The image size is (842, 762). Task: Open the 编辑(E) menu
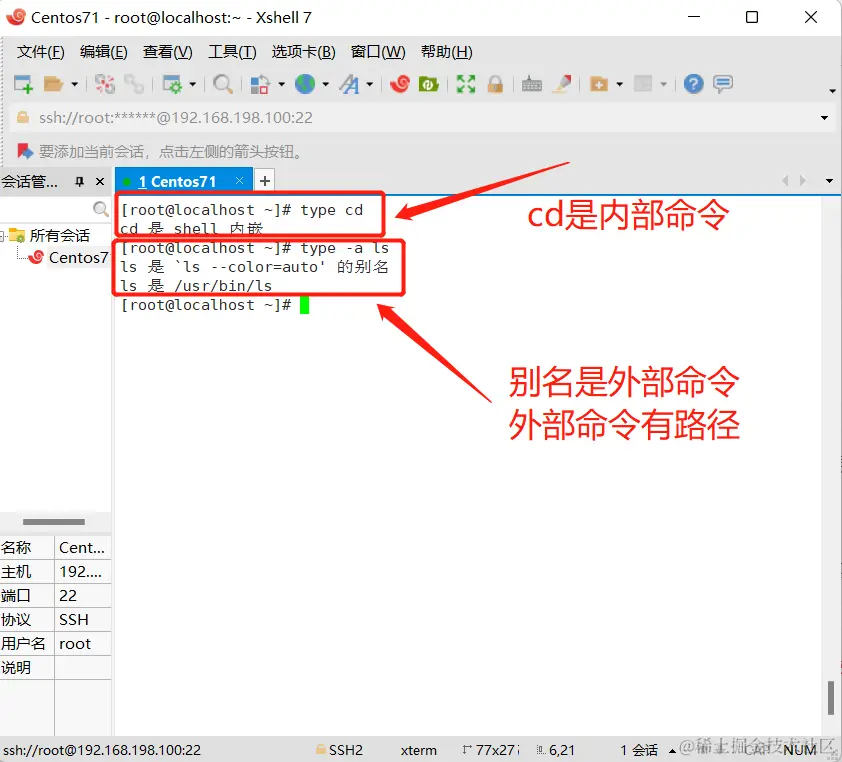click(x=104, y=52)
